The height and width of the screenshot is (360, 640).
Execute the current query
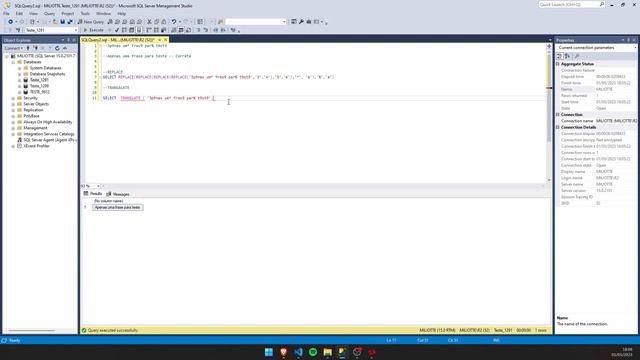click(x=93, y=30)
